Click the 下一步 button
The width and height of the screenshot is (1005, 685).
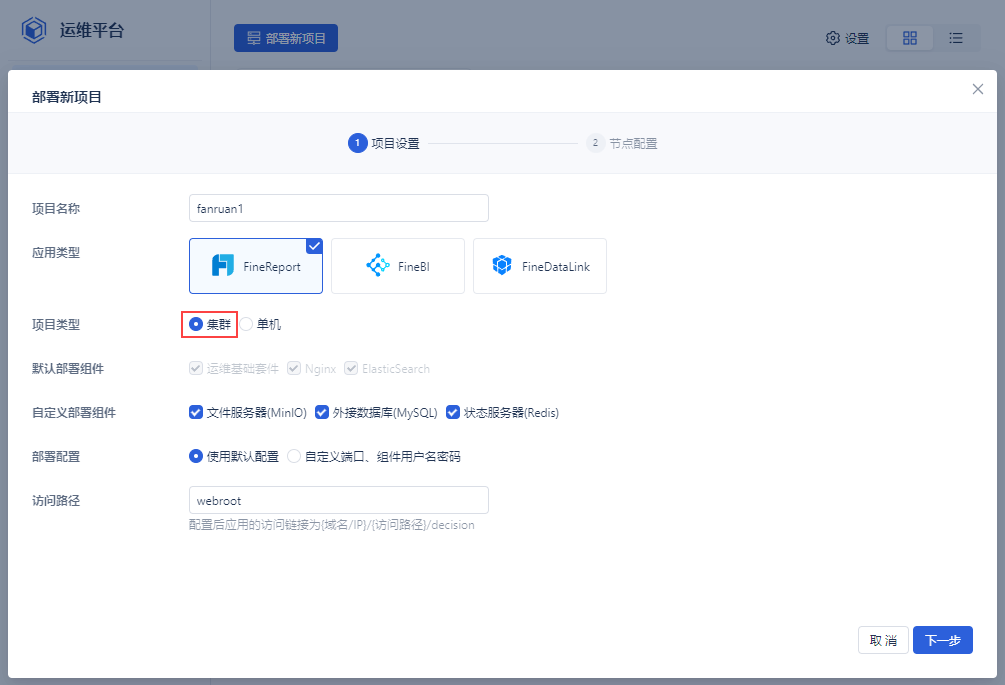[942, 640]
